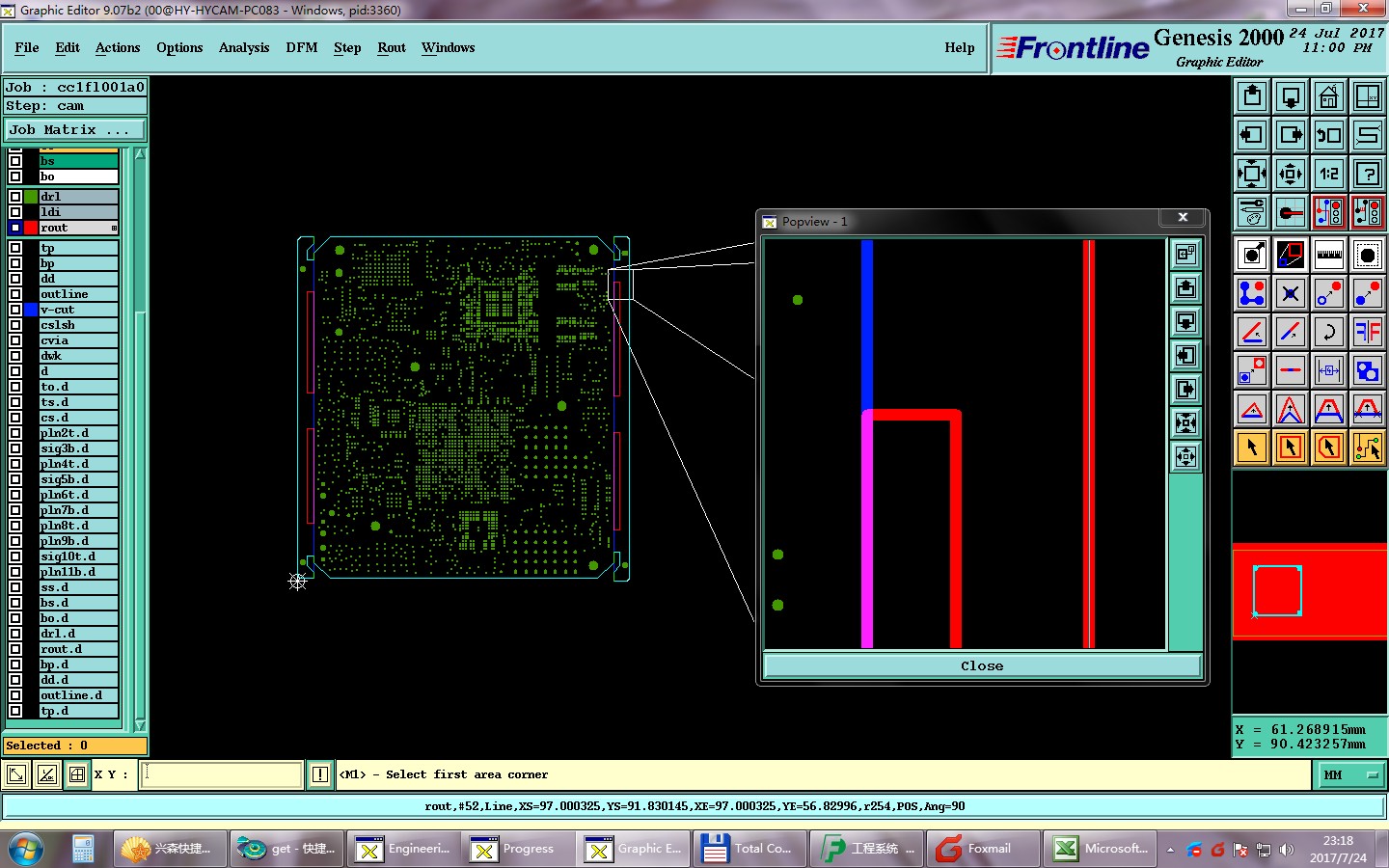The image size is (1389, 868).
Task: Select the polygon selection arrow tool
Action: [1329, 448]
